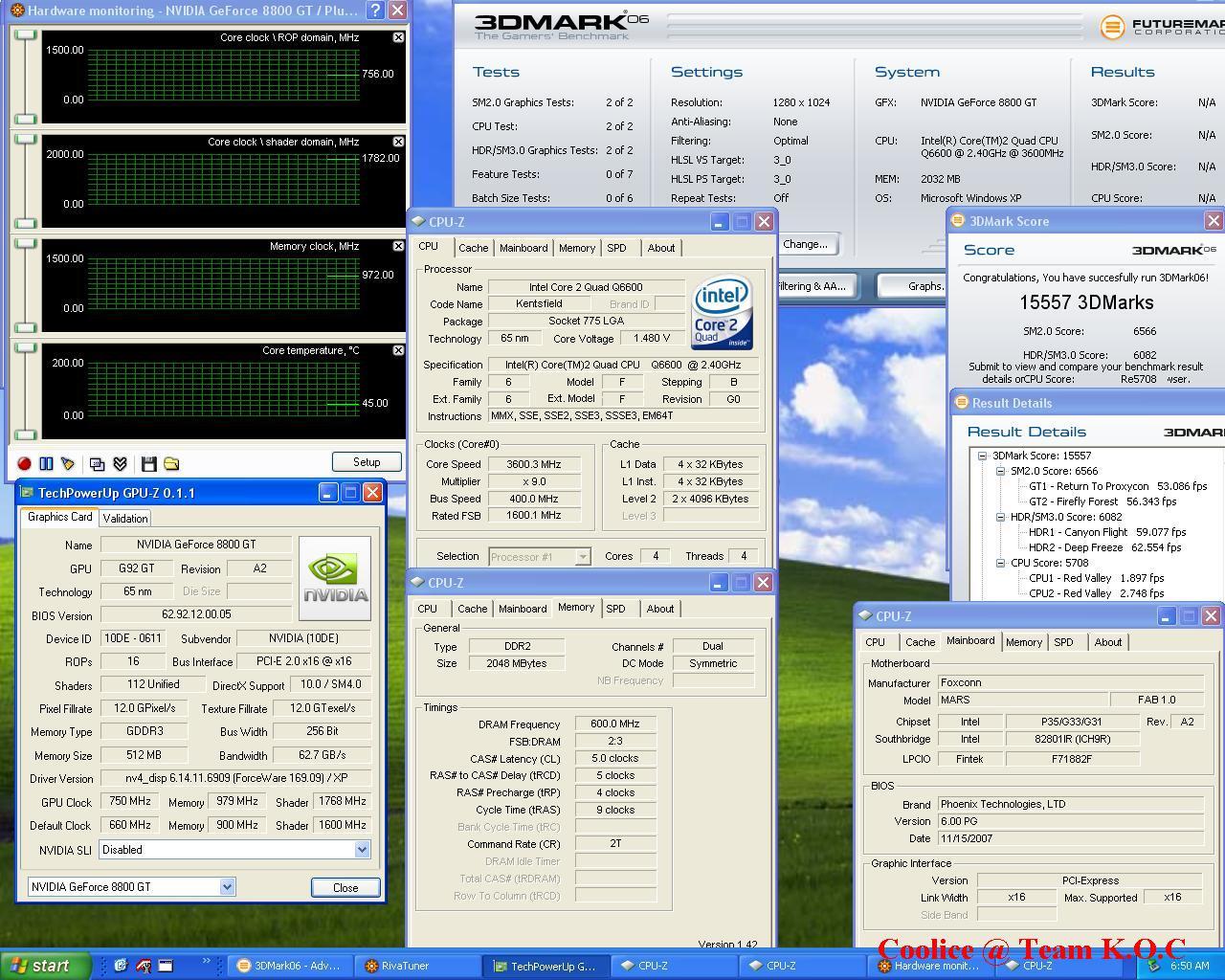Click the 15557 3DMarks score text
Screen dimensions: 1225x980
coord(1086,302)
